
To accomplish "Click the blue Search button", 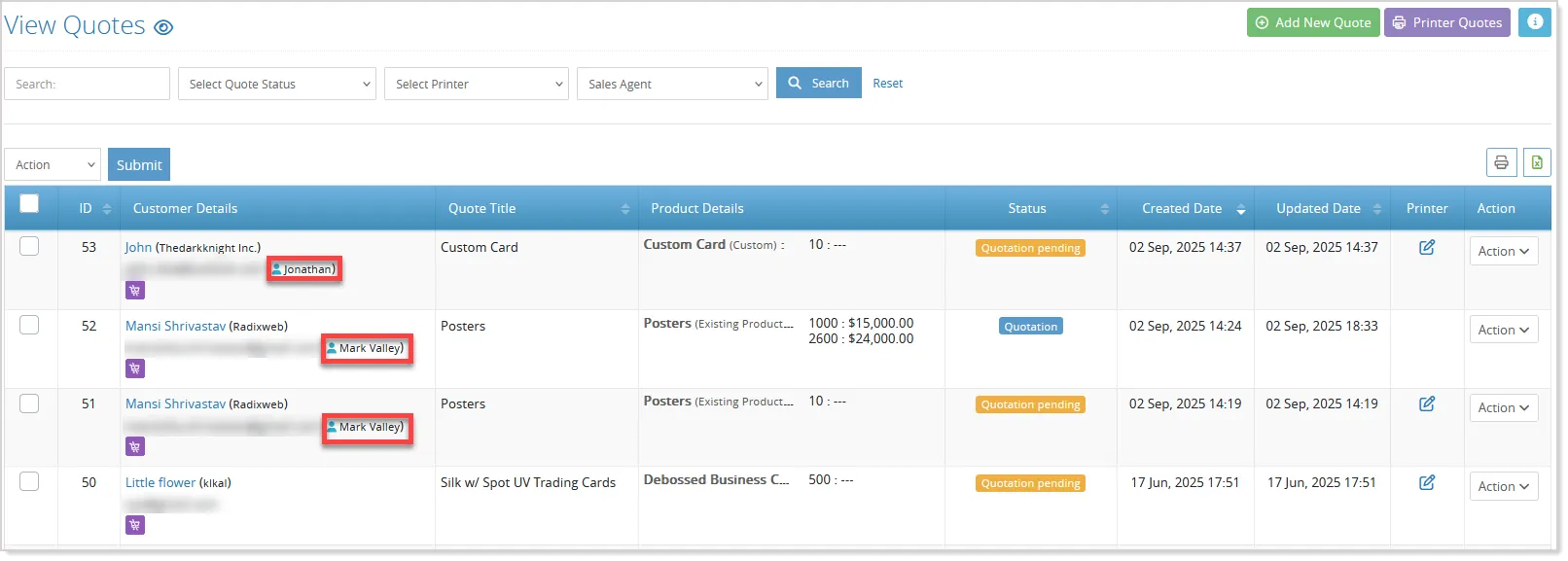I will (x=819, y=83).
